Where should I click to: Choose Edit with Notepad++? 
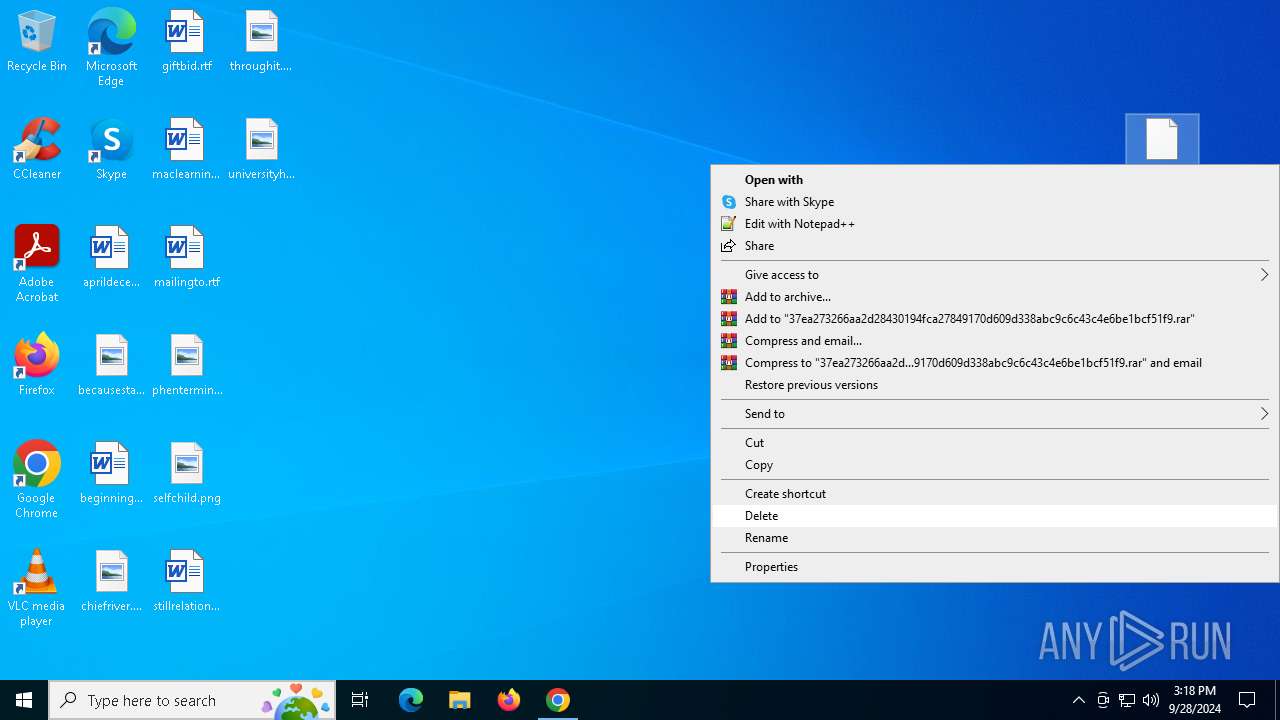pos(995,224)
